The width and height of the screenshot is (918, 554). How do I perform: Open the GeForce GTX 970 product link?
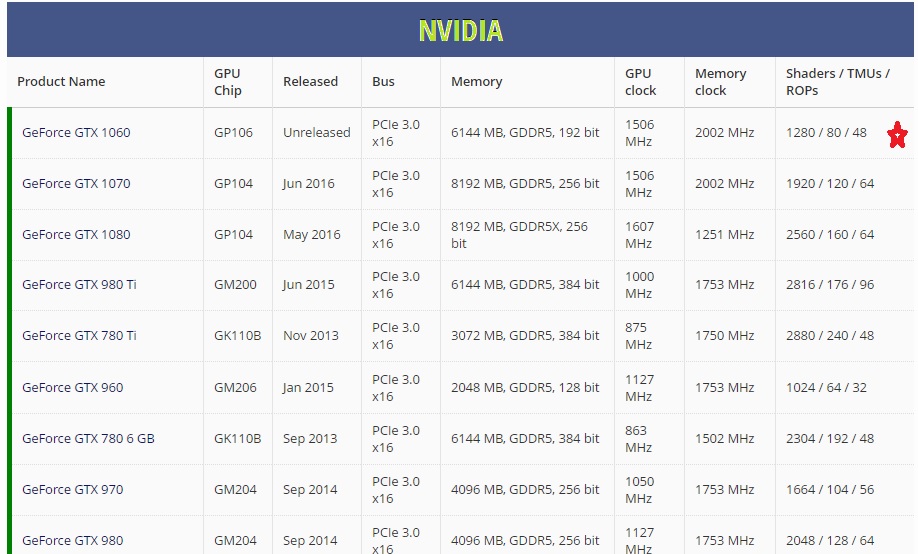(73, 490)
